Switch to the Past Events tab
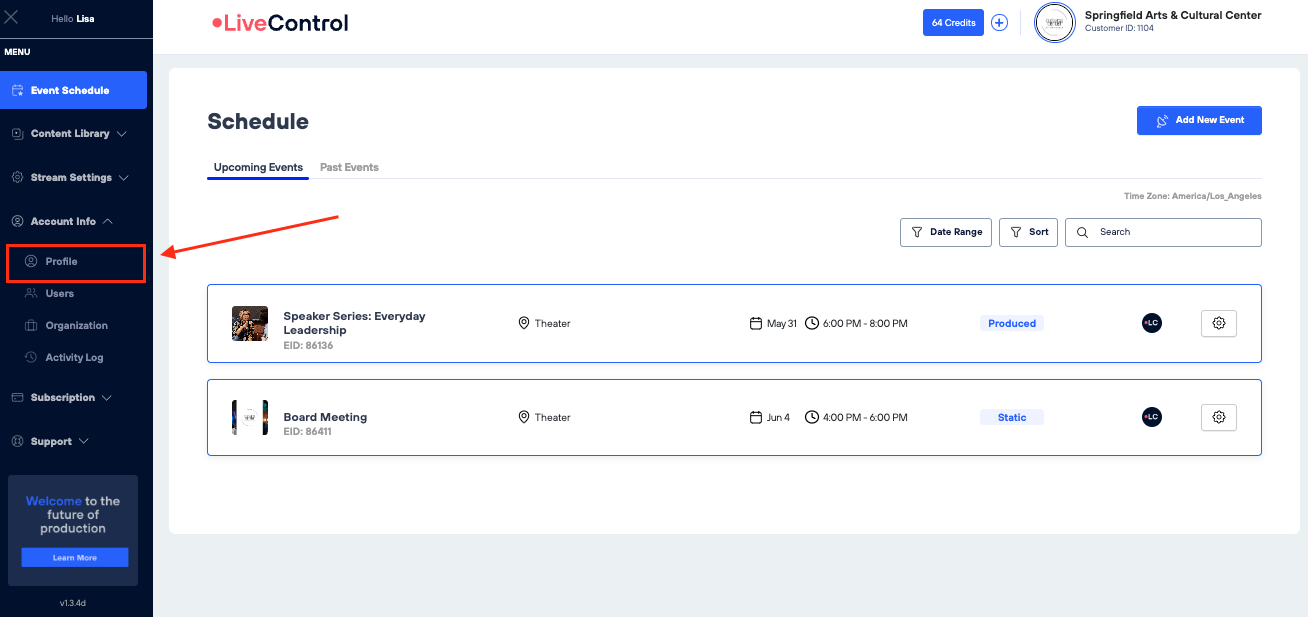The width and height of the screenshot is (1308, 617). (x=349, y=167)
